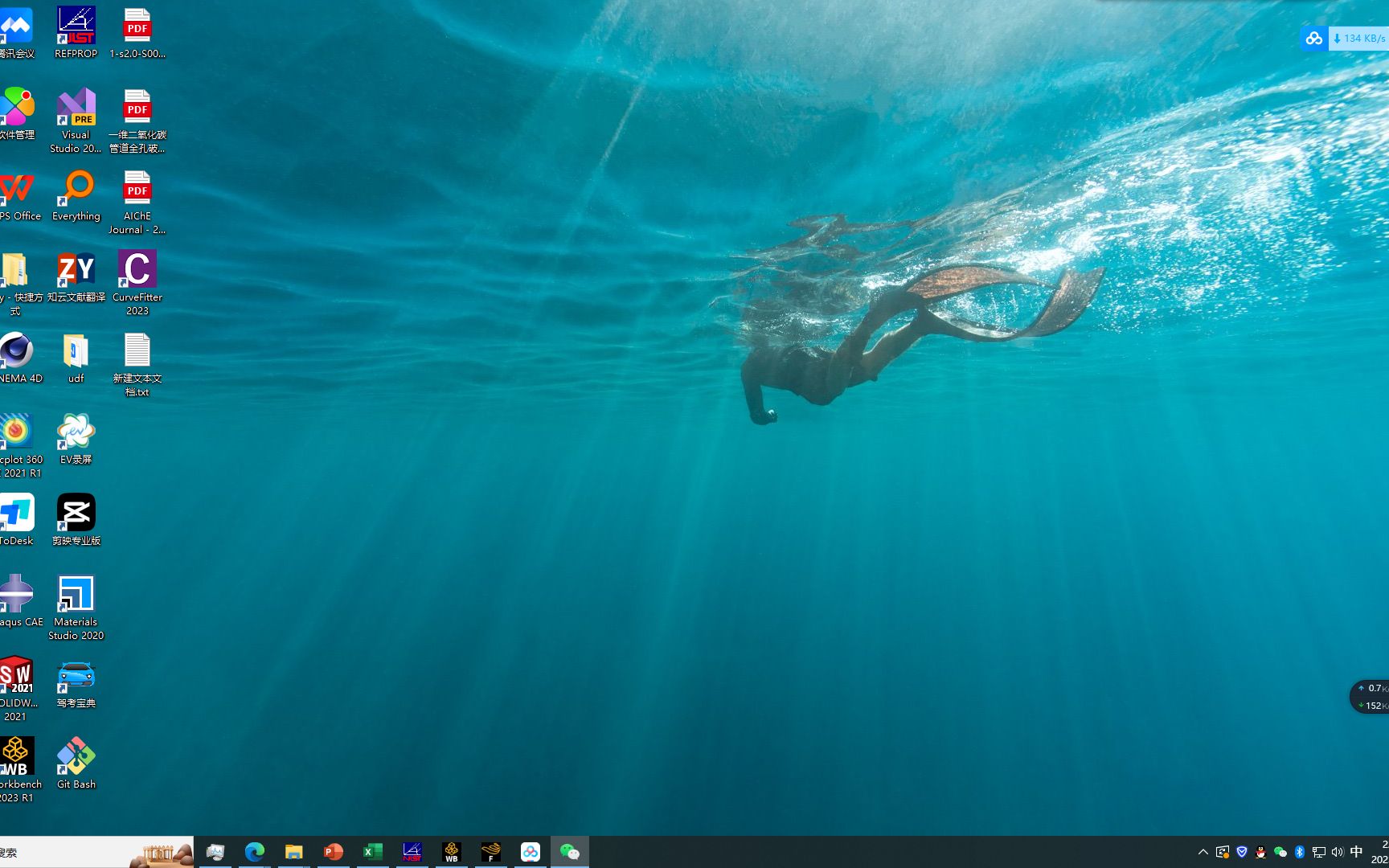This screenshot has height=868, width=1389.
Task: Open the 软件管理 shortcut
Action: (17, 114)
